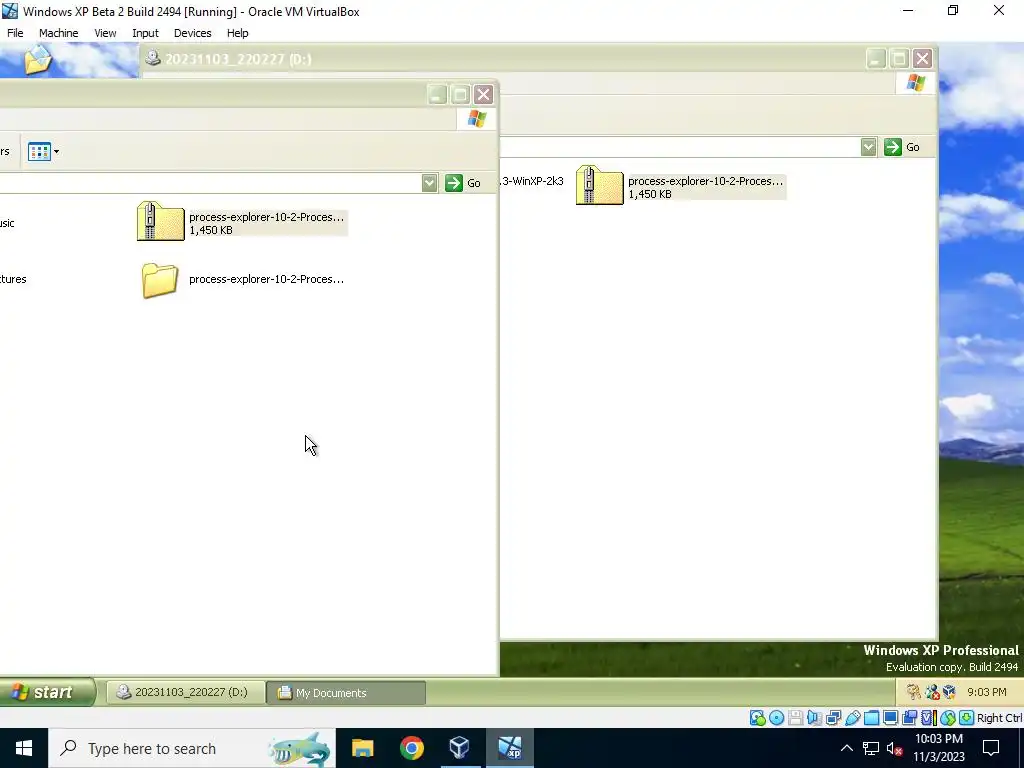Viewport: 1024px width, 768px height.
Task: Click the shared folders status icon
Action: tap(871, 718)
